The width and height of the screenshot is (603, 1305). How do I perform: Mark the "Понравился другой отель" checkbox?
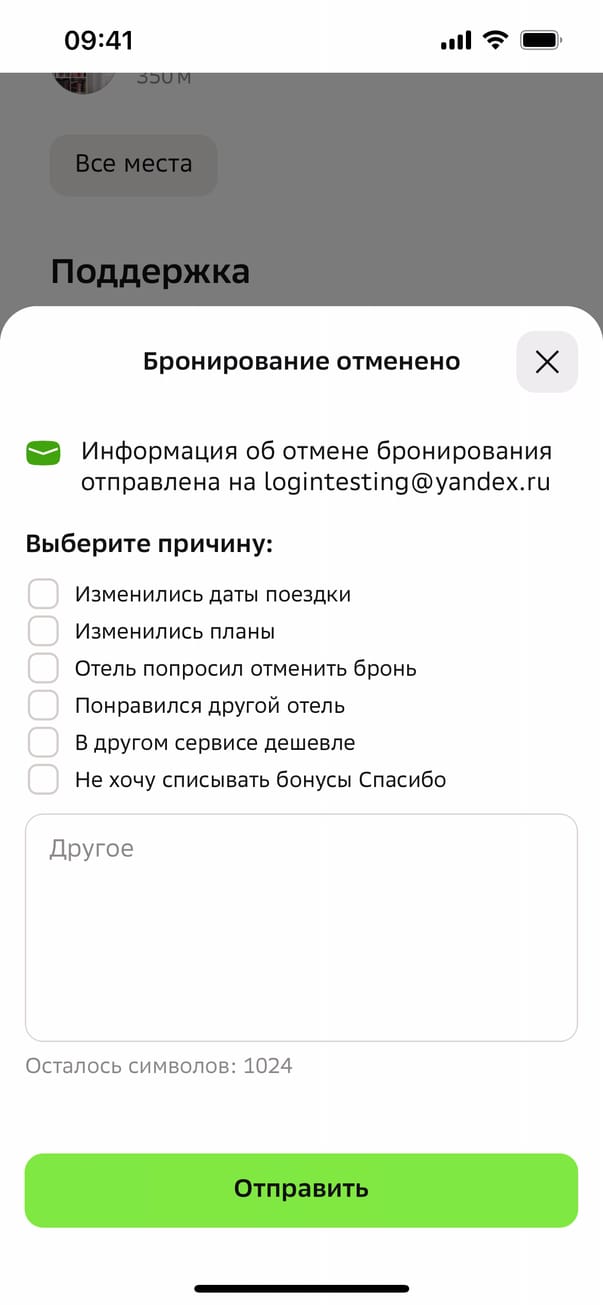tap(43, 705)
